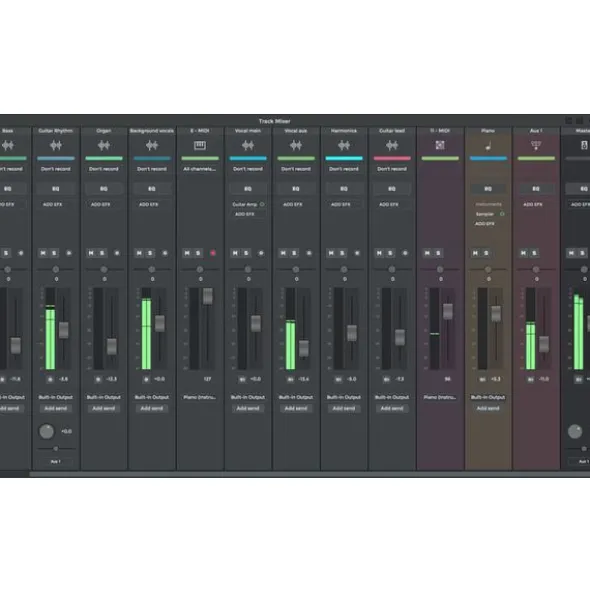590x591 pixels.
Task: Click the Master track speaker icon
Action: coord(584,145)
